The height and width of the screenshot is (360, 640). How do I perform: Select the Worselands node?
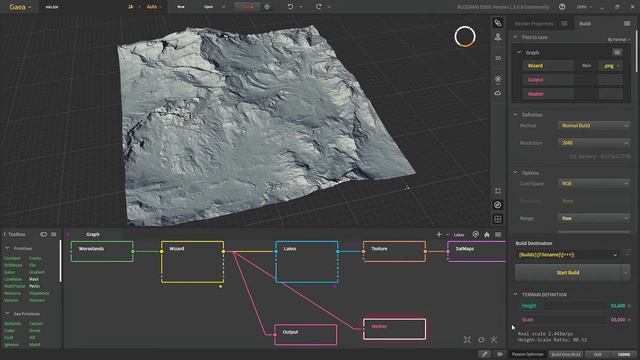102,251
